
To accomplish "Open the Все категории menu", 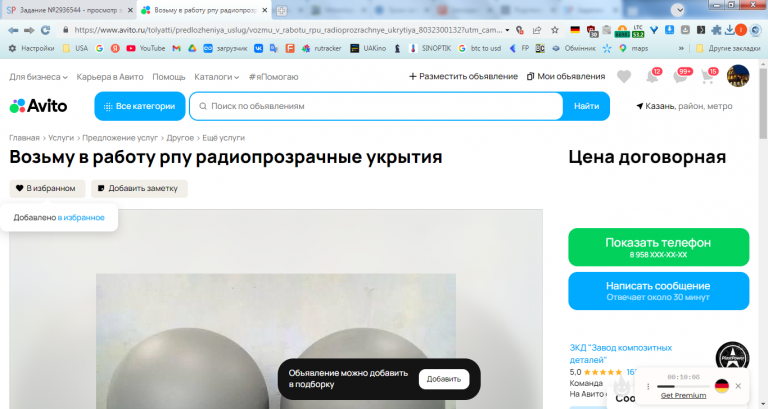I will 140,106.
